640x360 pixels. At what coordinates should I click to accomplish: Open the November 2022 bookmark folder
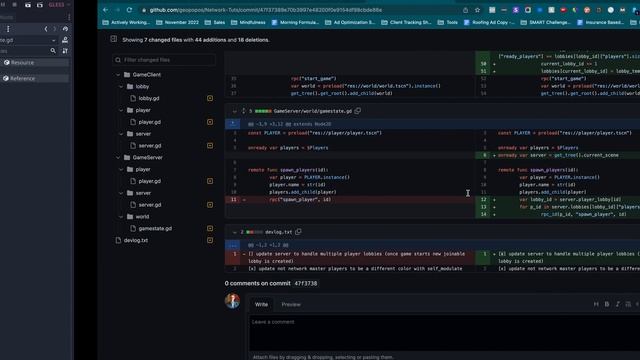pos(178,22)
